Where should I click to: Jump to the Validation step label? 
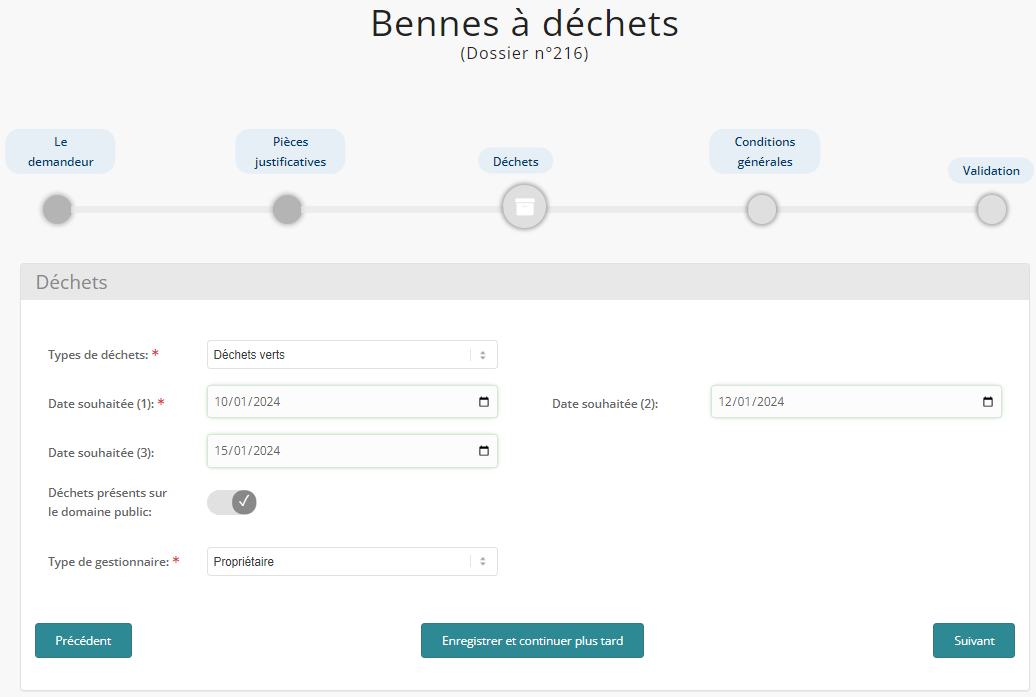tap(991, 171)
